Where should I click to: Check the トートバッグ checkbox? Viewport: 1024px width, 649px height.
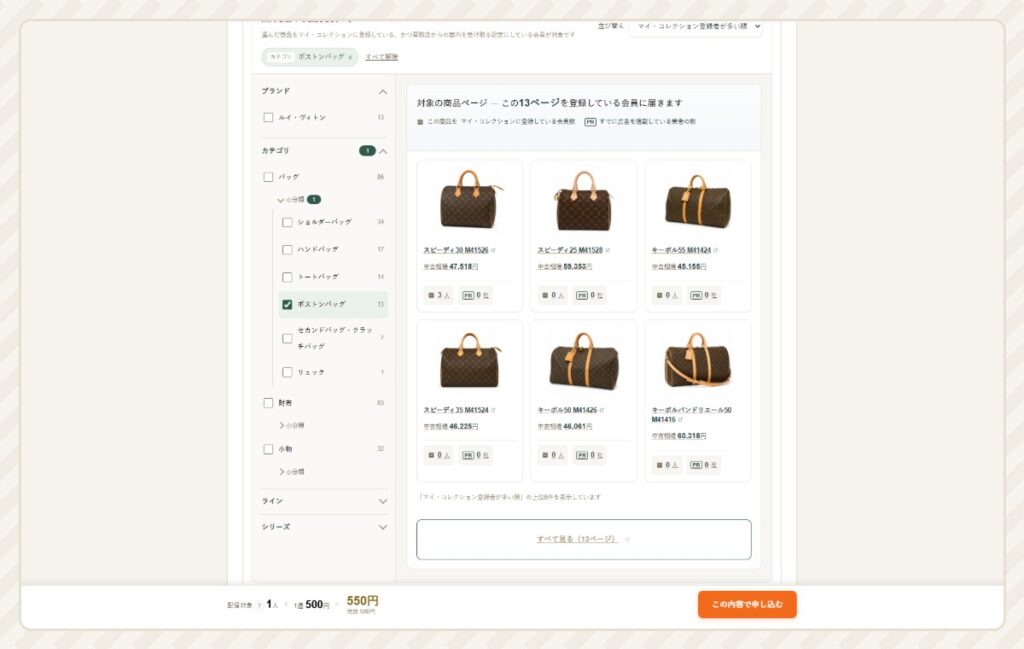pos(287,277)
